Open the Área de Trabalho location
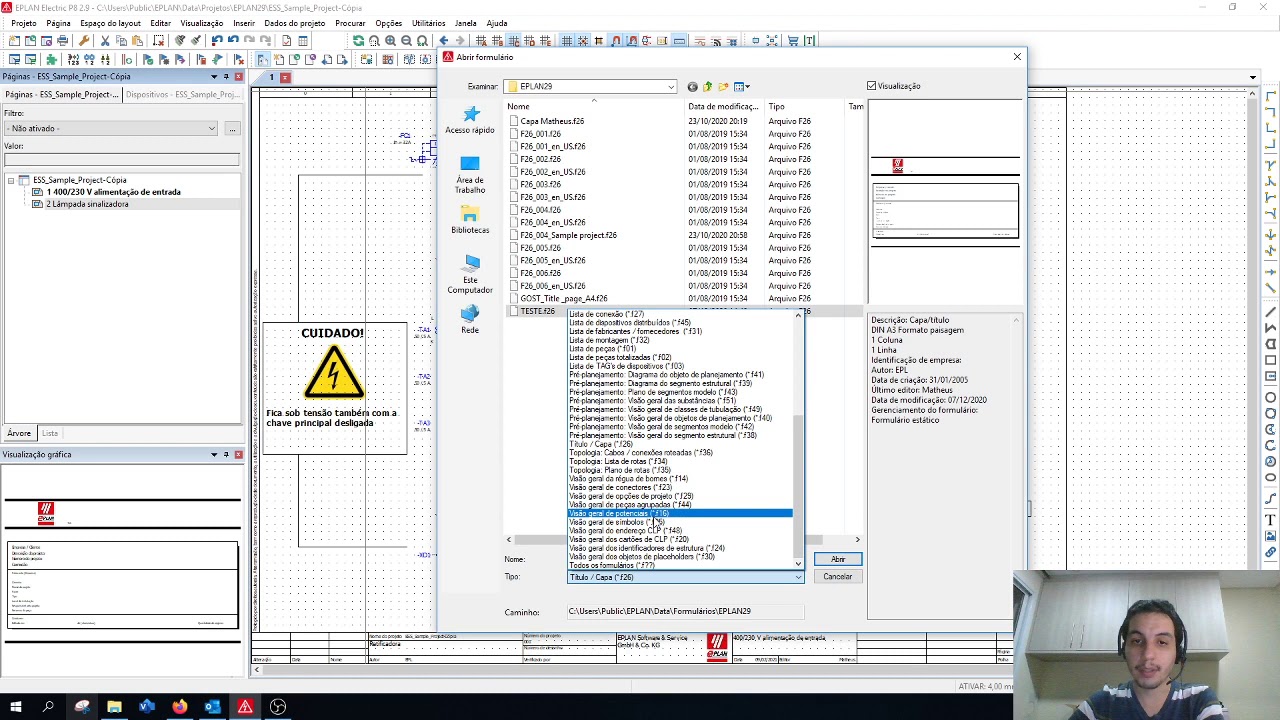The width and height of the screenshot is (1280, 720). (470, 174)
